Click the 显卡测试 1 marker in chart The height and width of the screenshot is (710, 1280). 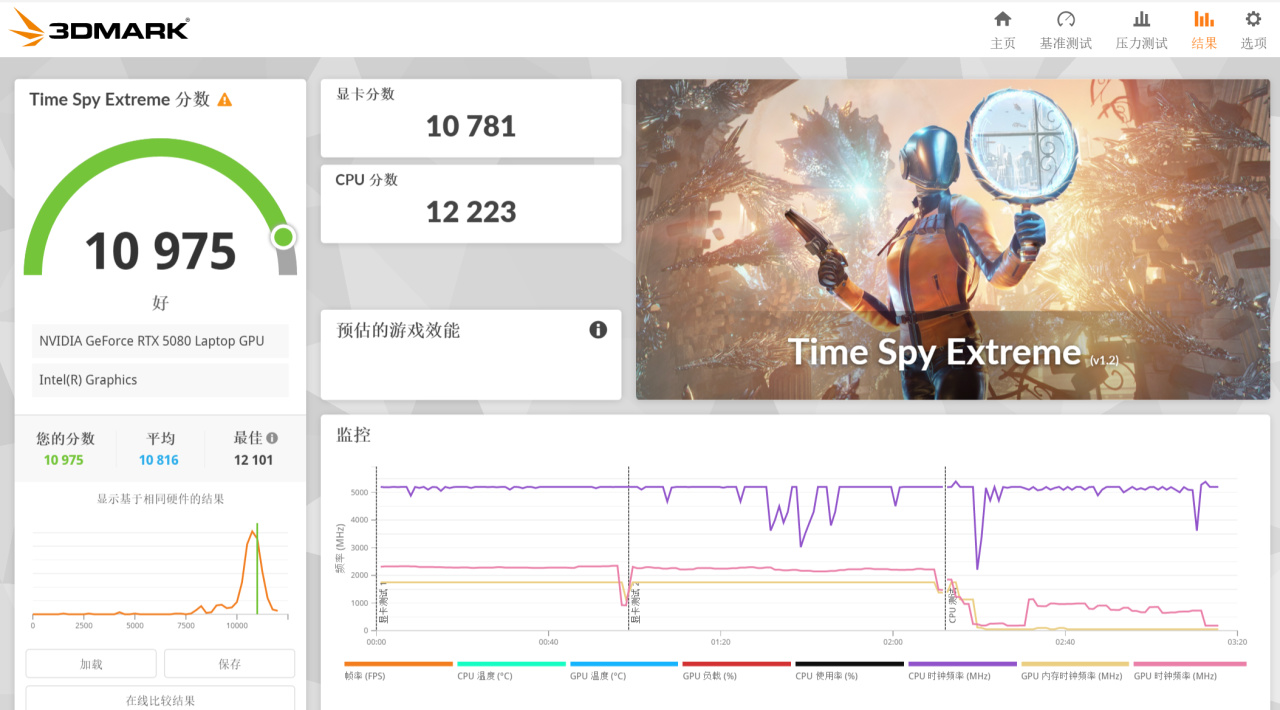click(383, 604)
